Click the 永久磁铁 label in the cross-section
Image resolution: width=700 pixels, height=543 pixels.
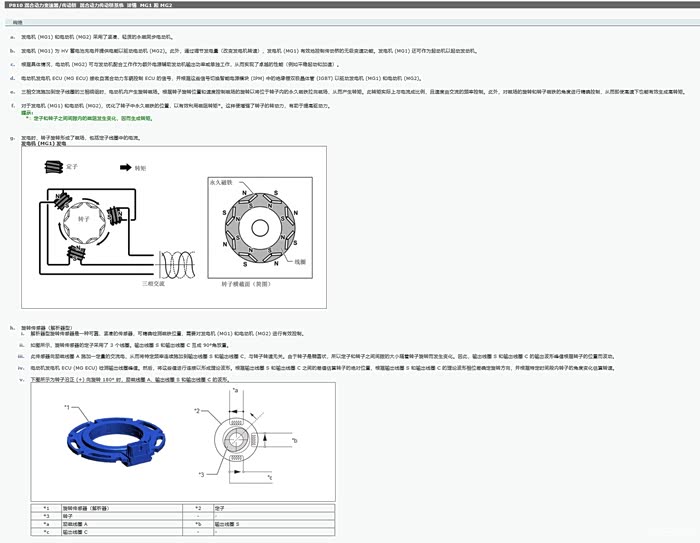222,184
